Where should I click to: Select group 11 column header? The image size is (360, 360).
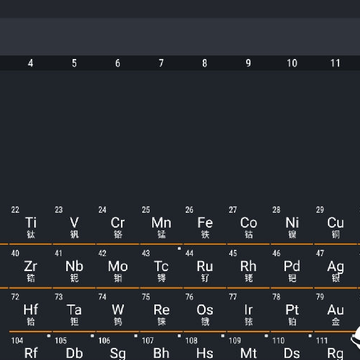click(335, 63)
